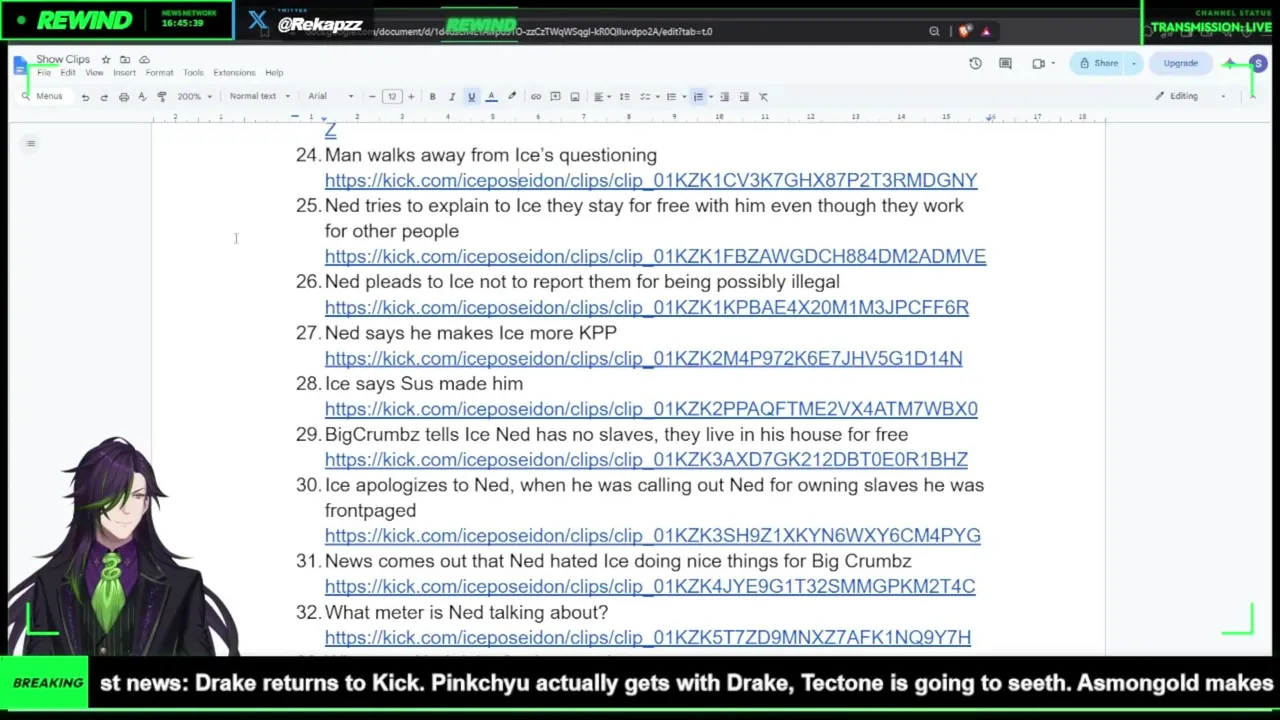The width and height of the screenshot is (1280, 720).
Task: Click the Show Clips document title
Action: click(63, 60)
